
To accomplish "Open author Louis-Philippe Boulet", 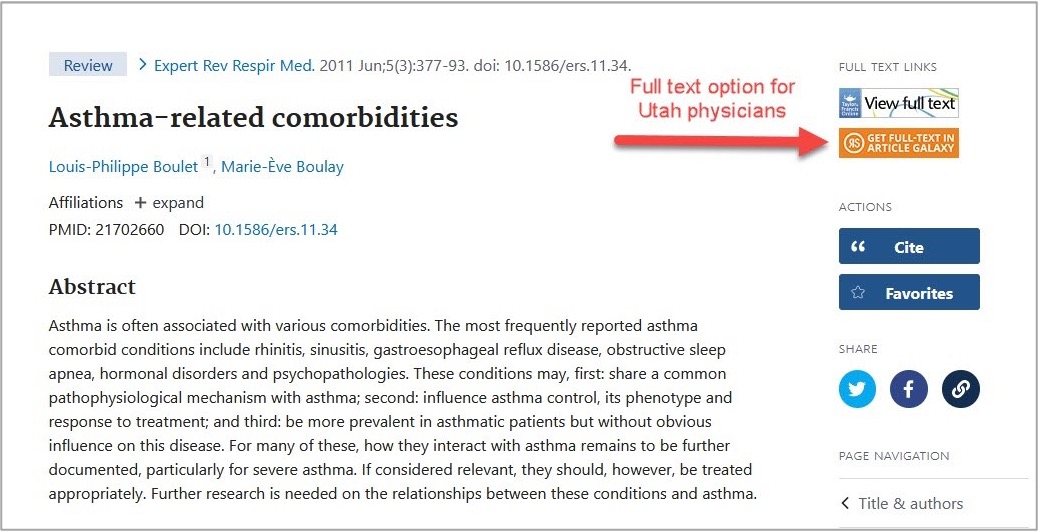I will click(x=123, y=167).
